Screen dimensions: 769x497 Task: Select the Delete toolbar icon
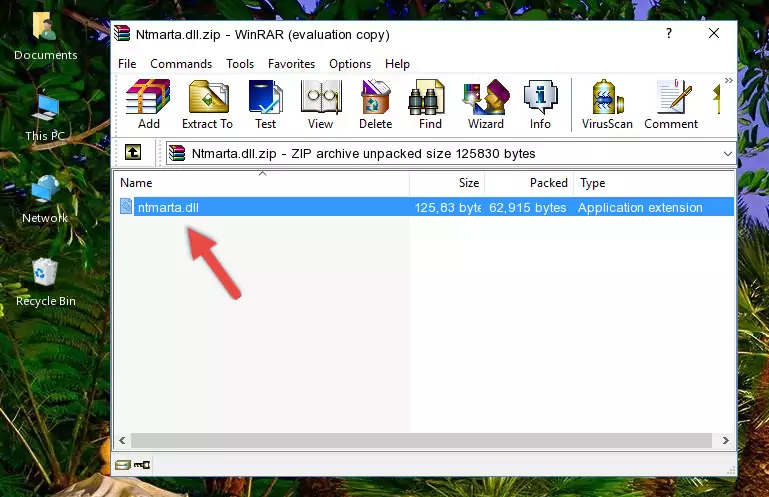tap(376, 104)
